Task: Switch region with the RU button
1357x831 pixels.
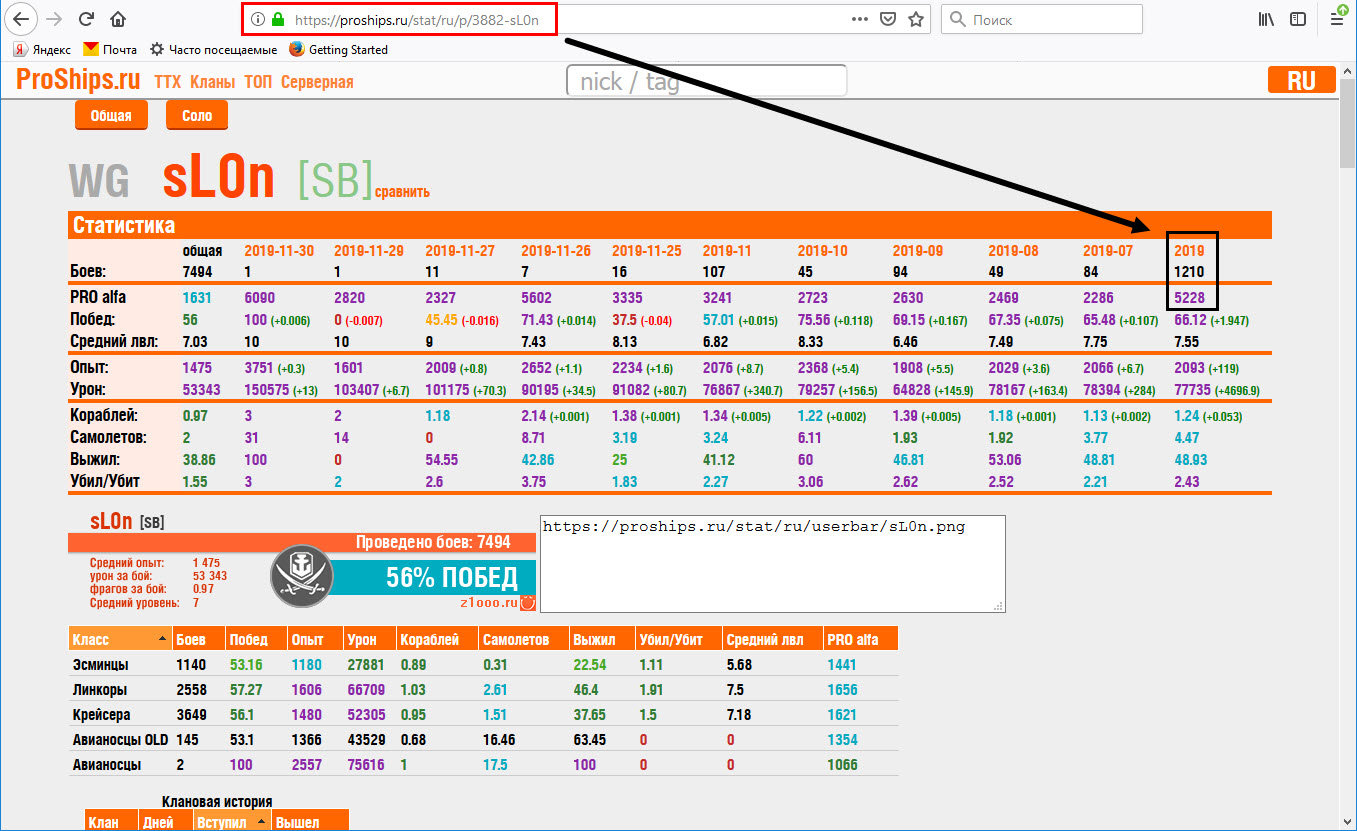Action: (x=1302, y=81)
